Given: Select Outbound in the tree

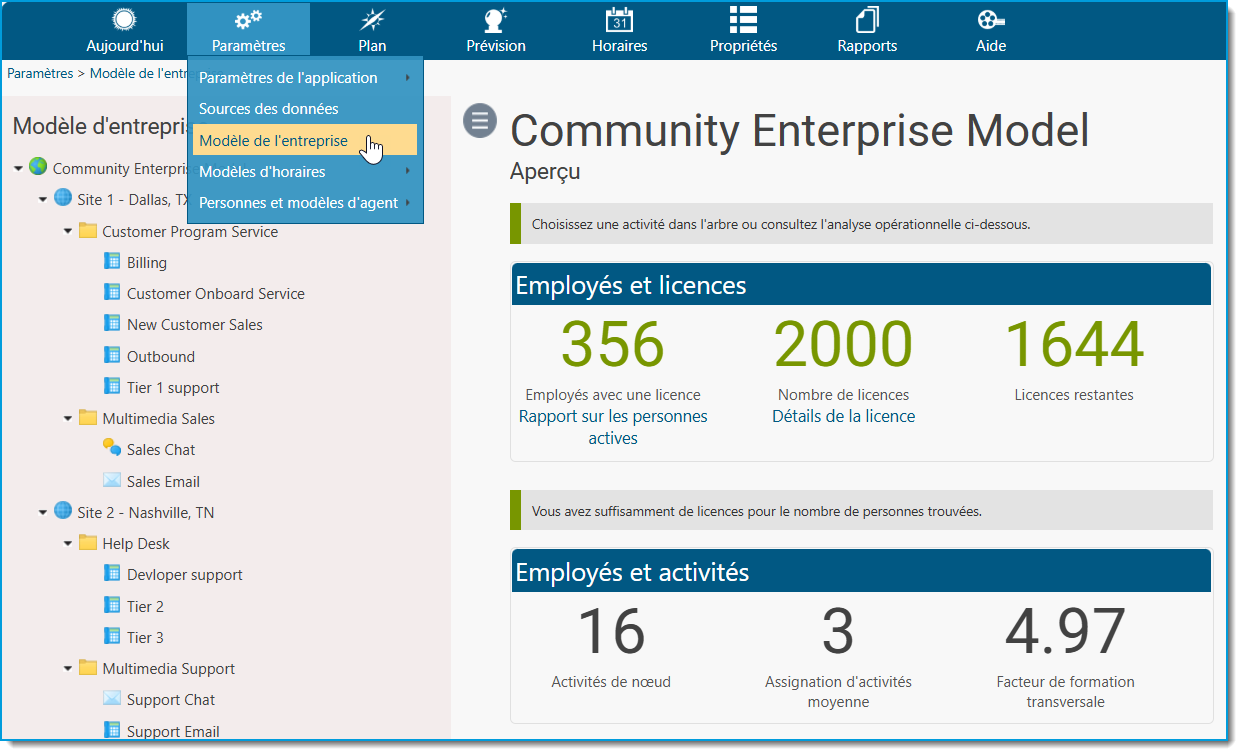Looking at the screenshot, I should (x=161, y=357).
